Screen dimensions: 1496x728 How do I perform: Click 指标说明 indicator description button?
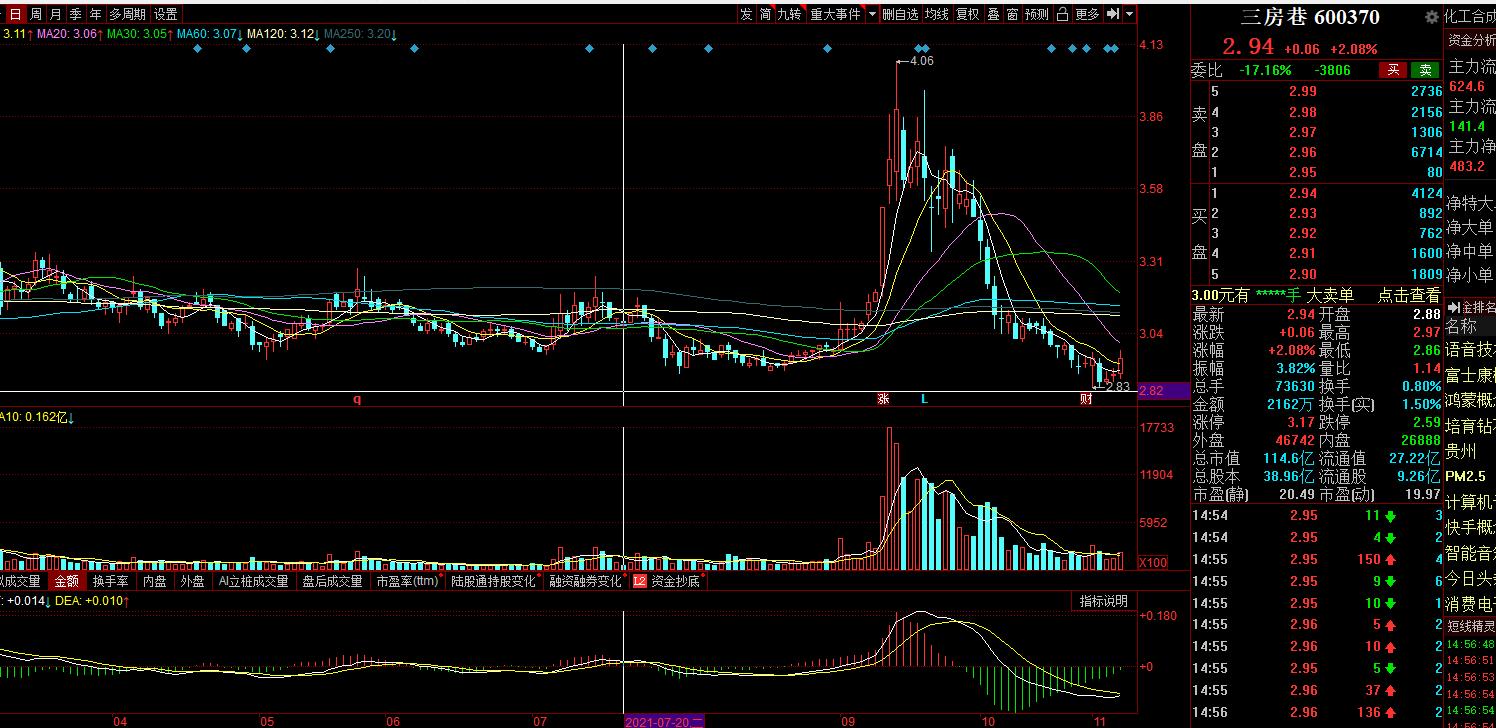(1103, 601)
